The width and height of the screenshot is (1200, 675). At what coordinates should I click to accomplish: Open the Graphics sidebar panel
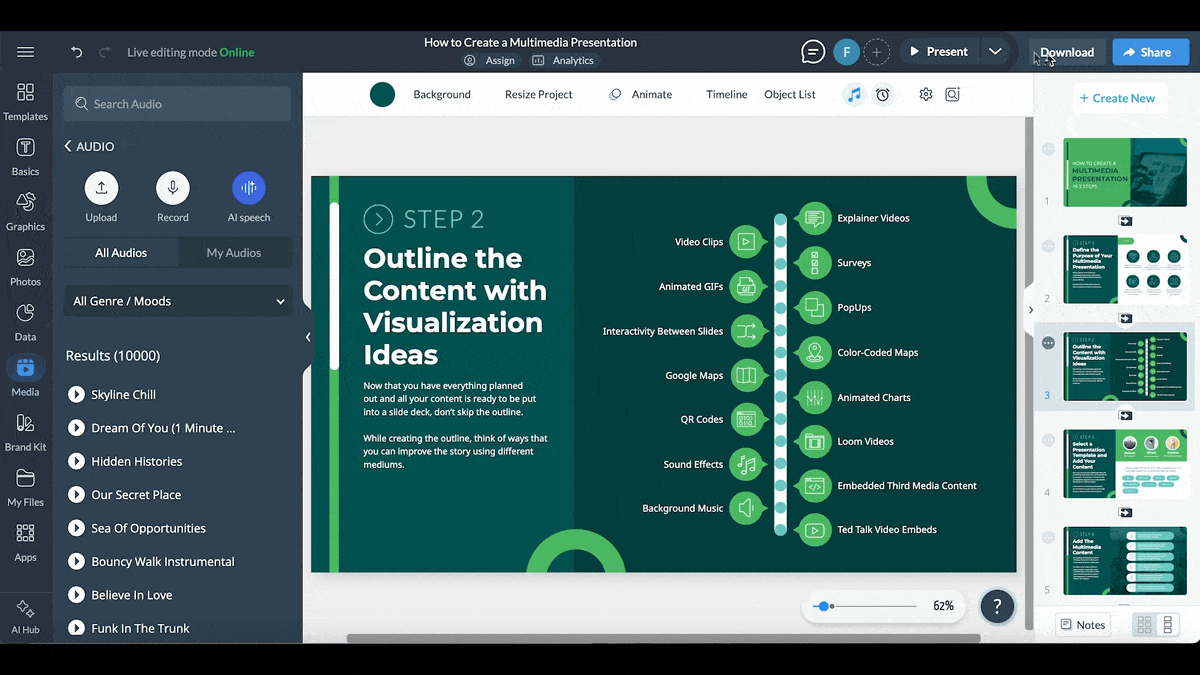(x=25, y=212)
